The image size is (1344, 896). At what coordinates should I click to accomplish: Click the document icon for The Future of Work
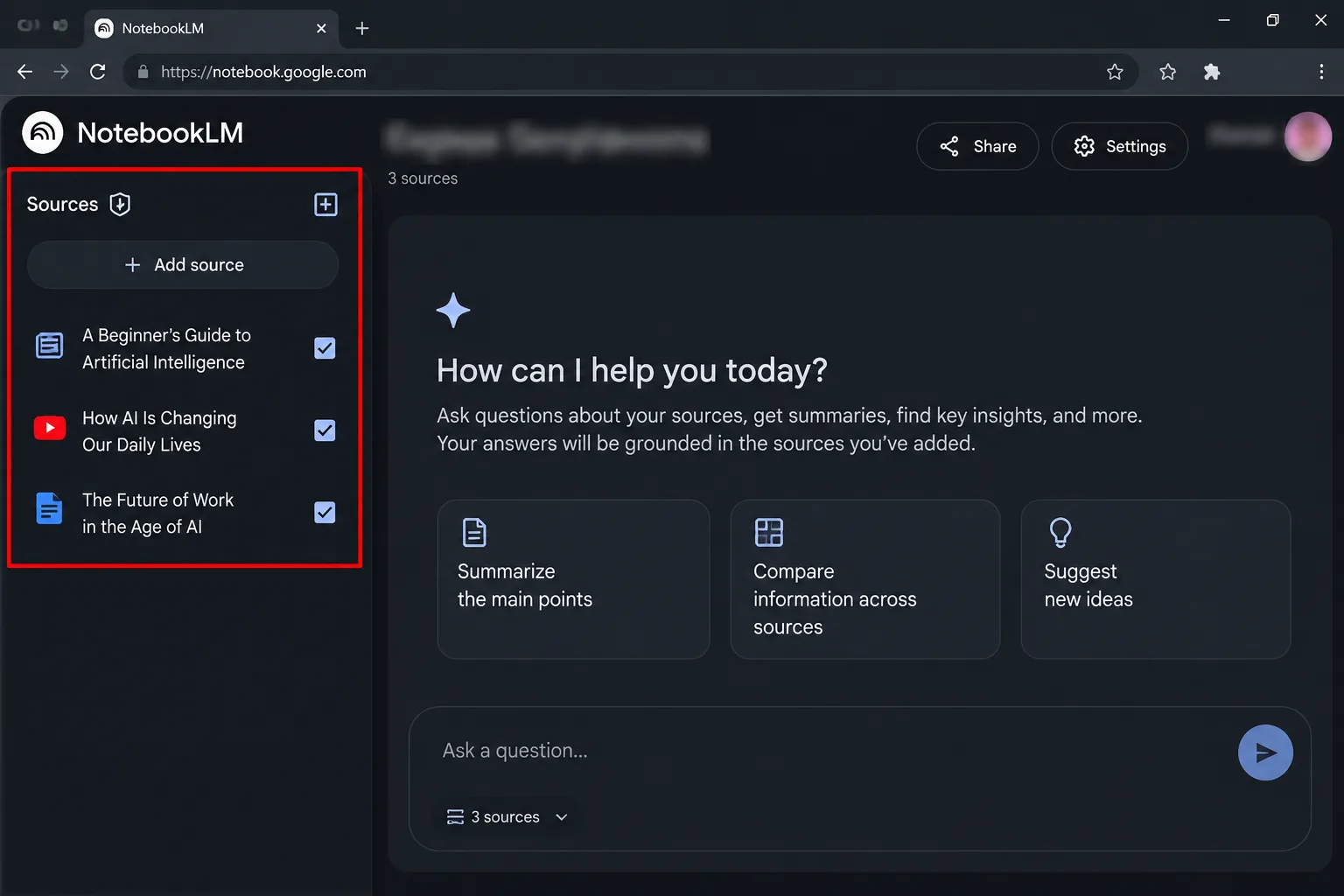click(x=49, y=508)
